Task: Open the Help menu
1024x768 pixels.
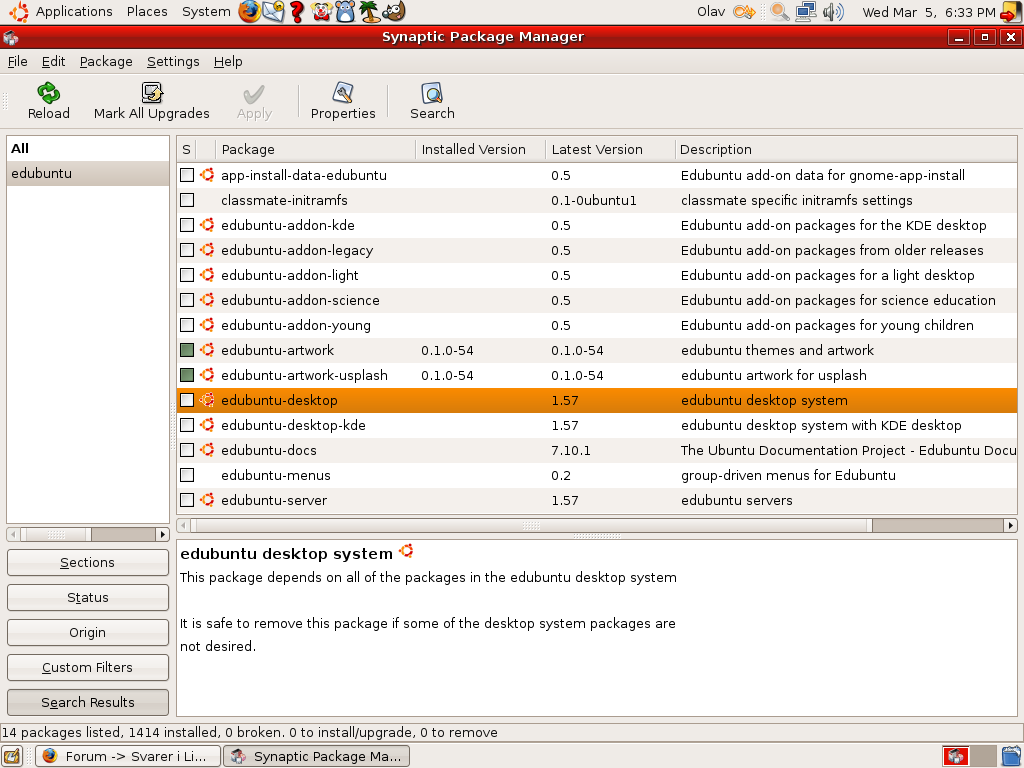Action: (228, 61)
